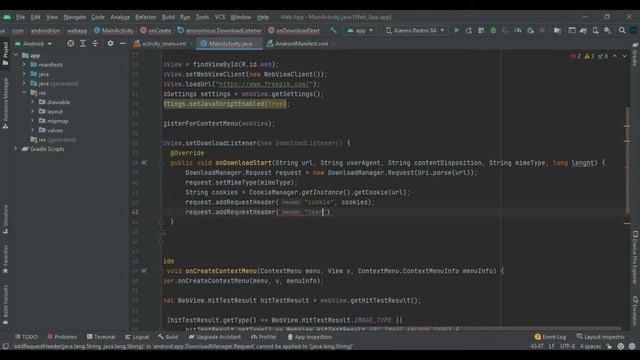Open the SDK Manager download icon
640x360 pixels.
[608, 30]
